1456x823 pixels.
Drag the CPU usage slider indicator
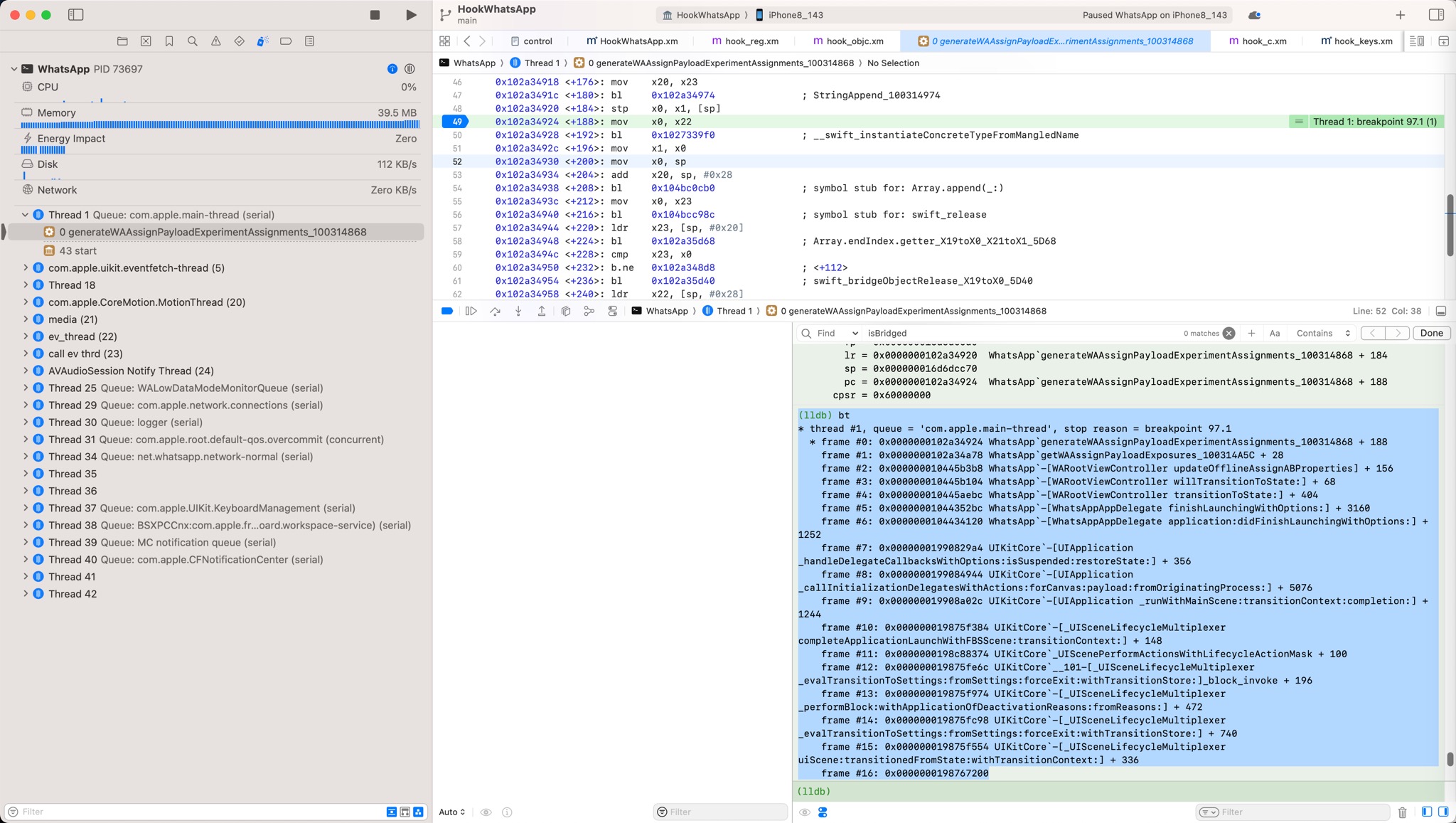tap(100, 100)
